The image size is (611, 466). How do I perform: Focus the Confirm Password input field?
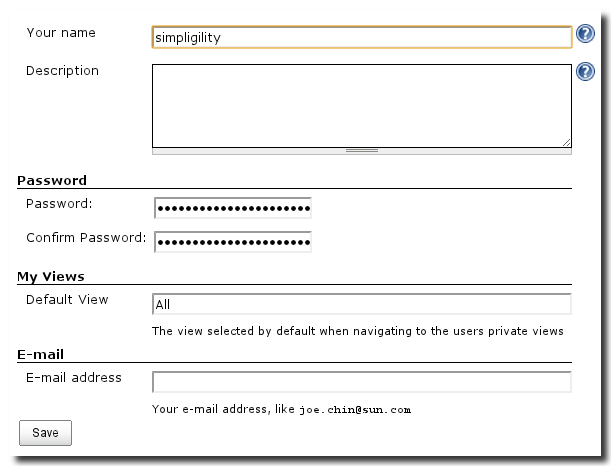click(x=233, y=242)
